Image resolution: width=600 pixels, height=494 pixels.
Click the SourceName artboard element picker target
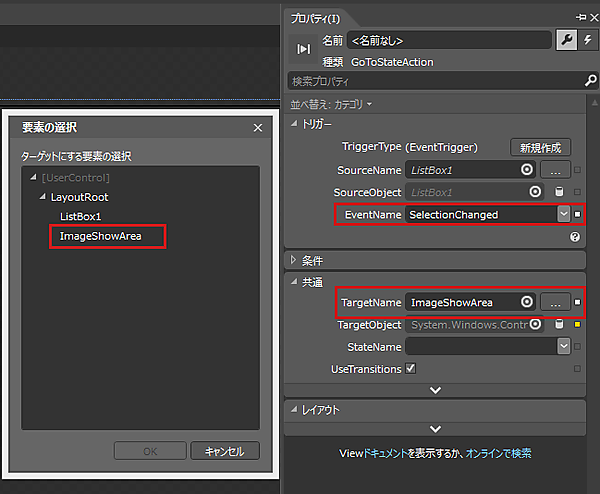click(527, 170)
